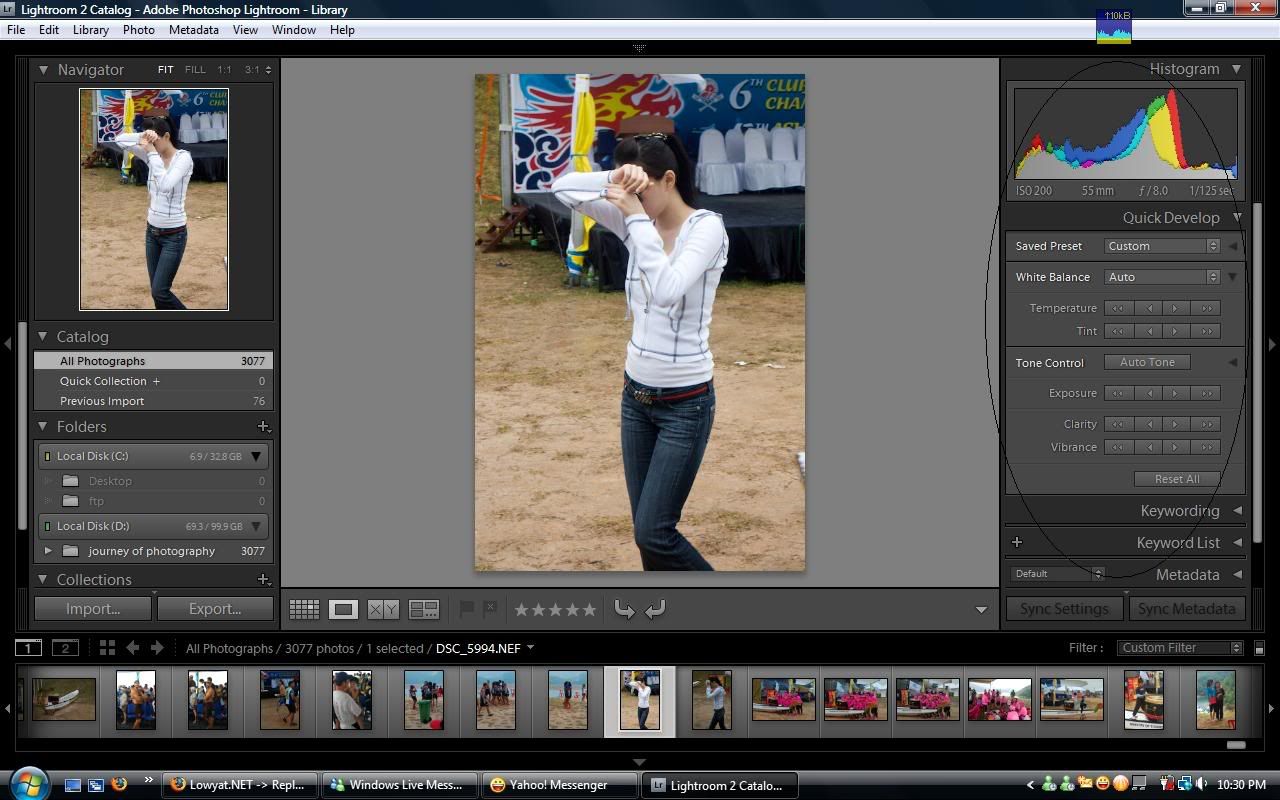This screenshot has width=1280, height=800.
Task: Select the Loupe view icon
Action: tap(344, 609)
